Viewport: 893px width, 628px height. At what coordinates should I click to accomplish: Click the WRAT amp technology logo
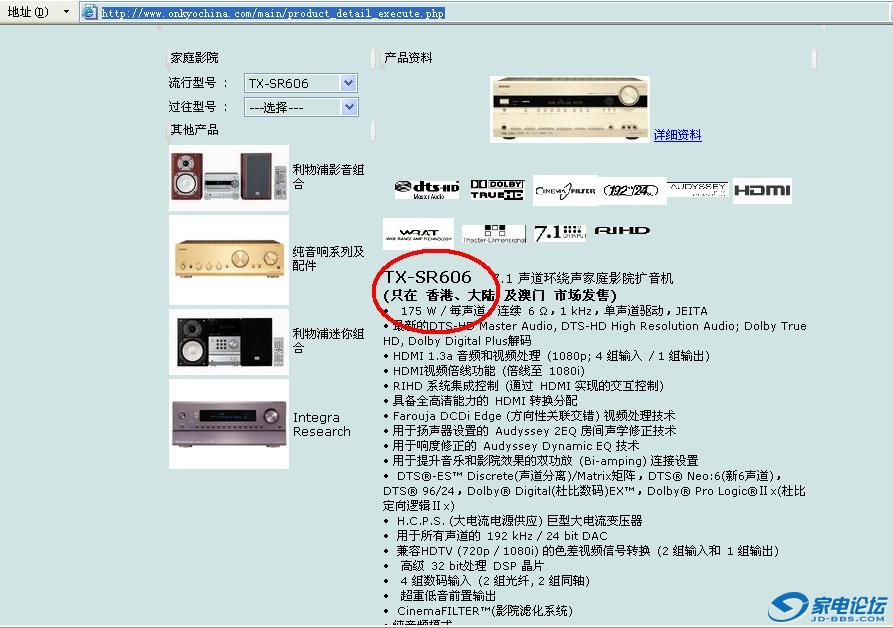coord(419,233)
